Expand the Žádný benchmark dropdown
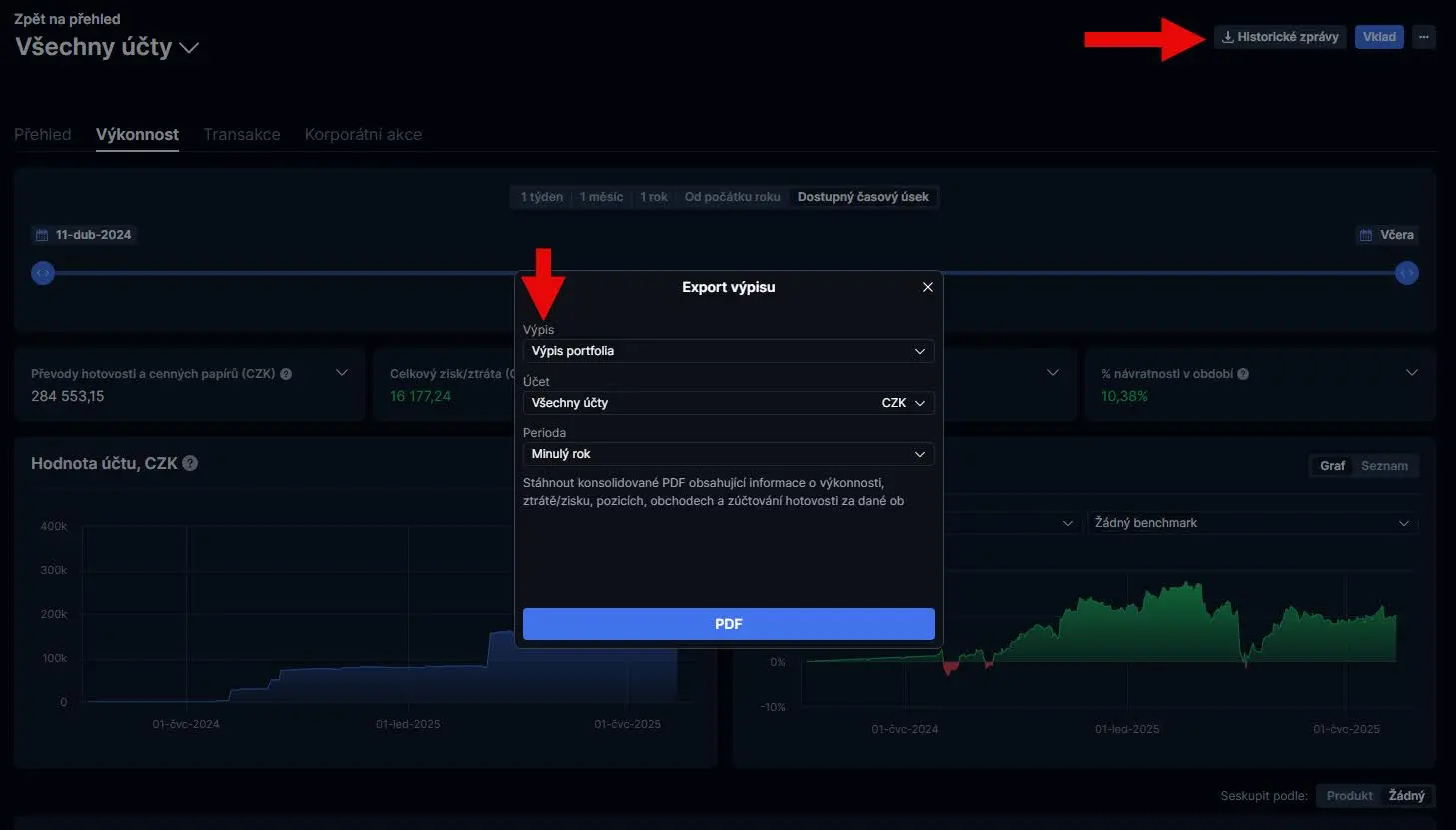This screenshot has height=830, width=1456. (1251, 523)
